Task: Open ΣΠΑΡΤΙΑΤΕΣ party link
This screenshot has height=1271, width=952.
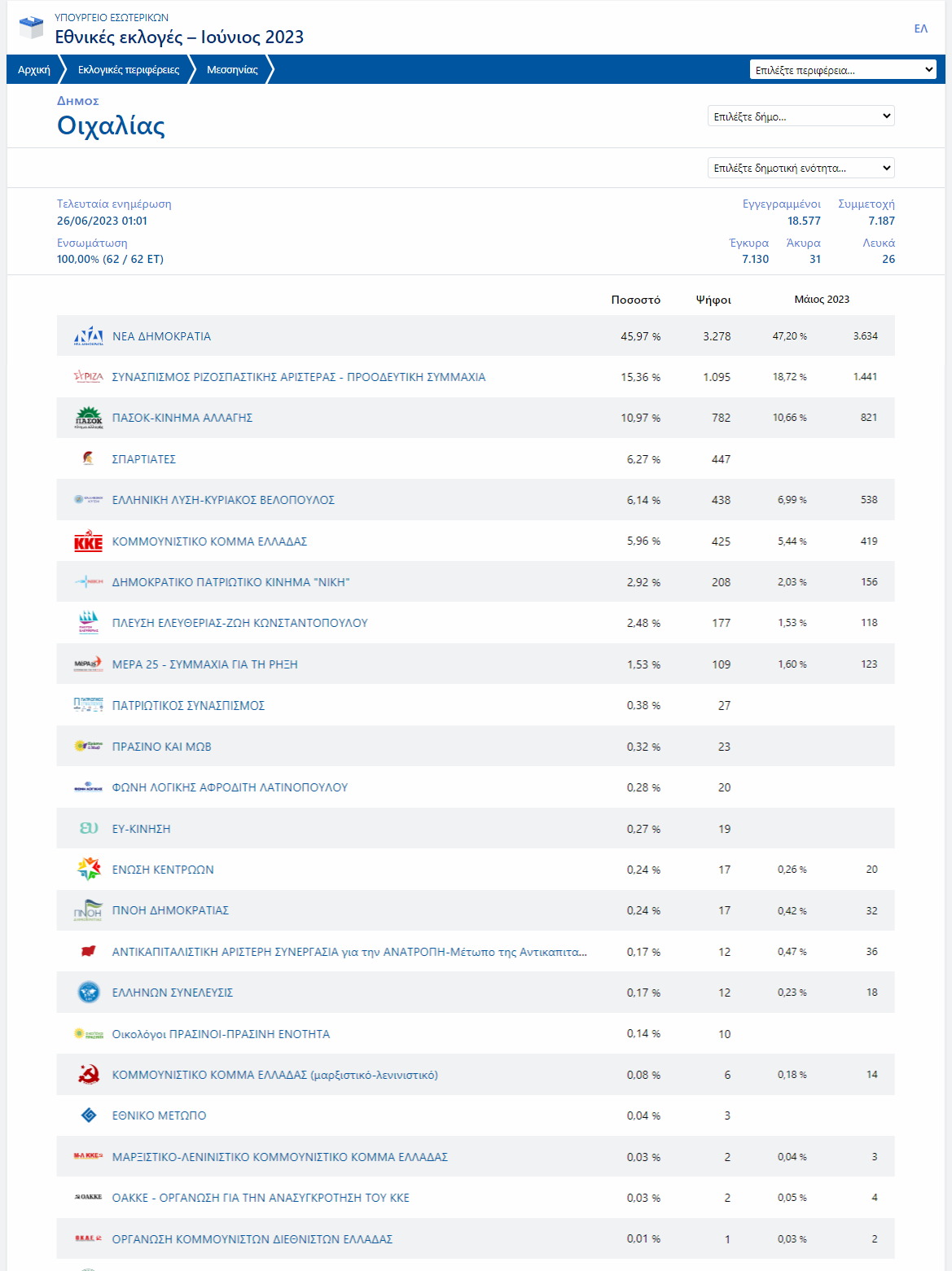Action: point(144,459)
